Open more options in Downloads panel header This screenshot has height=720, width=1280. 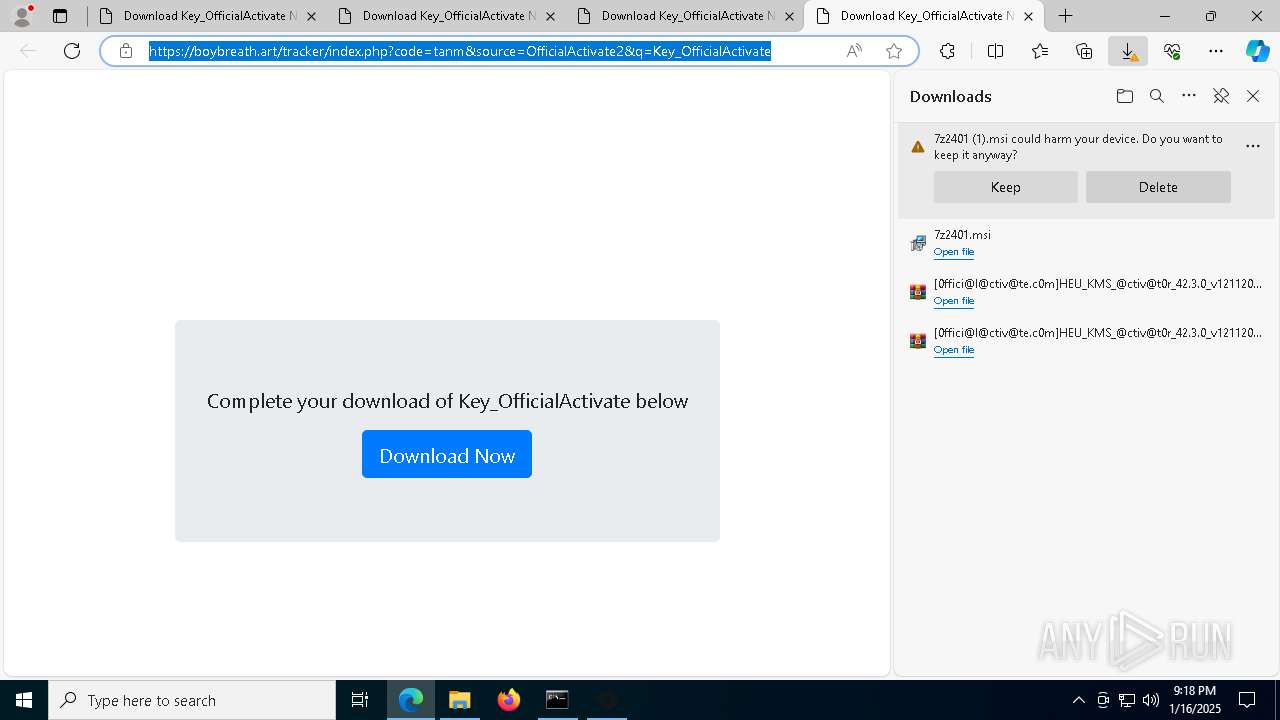click(1189, 96)
